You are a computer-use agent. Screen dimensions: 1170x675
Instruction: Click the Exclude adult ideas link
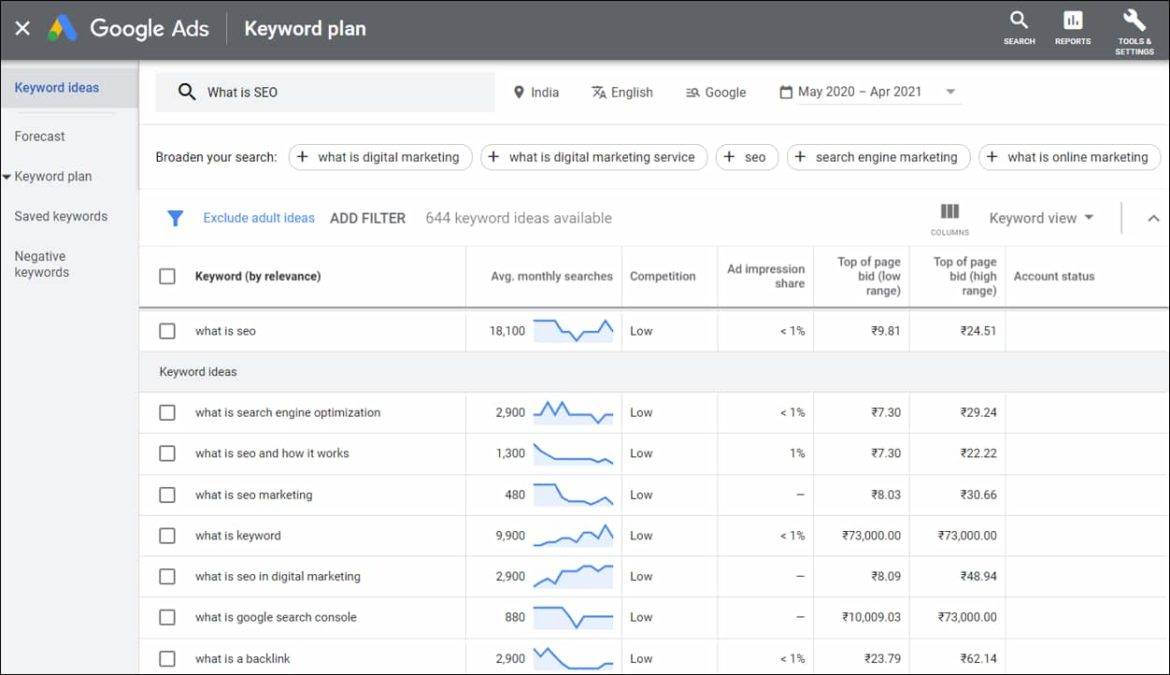tap(259, 217)
